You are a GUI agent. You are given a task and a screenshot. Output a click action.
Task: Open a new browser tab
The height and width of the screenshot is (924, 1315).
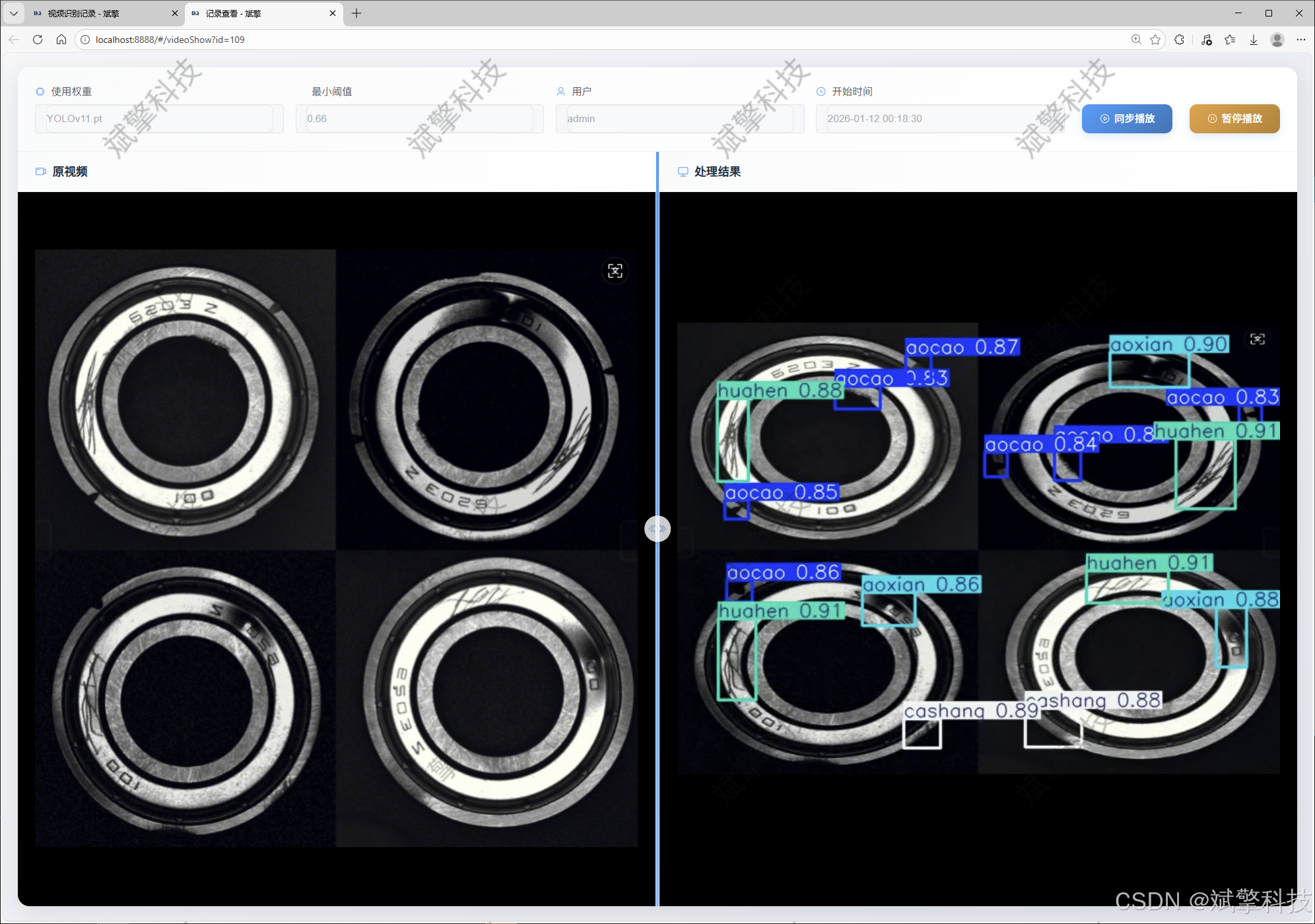356,13
